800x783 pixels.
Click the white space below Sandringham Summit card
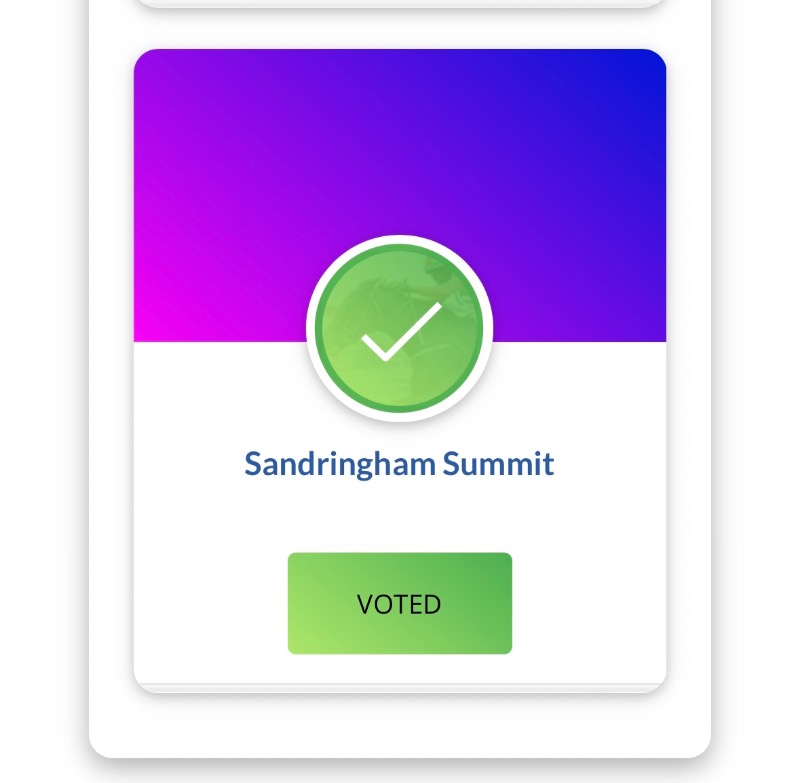[x=399, y=725]
